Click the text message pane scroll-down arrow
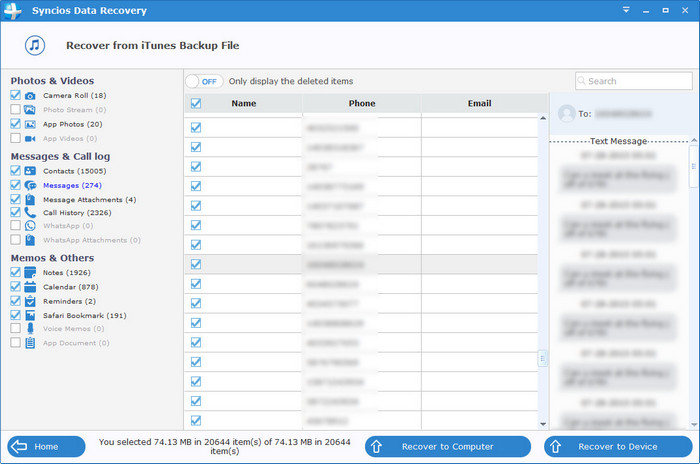Image resolution: width=700 pixels, height=464 pixels. 694,424
